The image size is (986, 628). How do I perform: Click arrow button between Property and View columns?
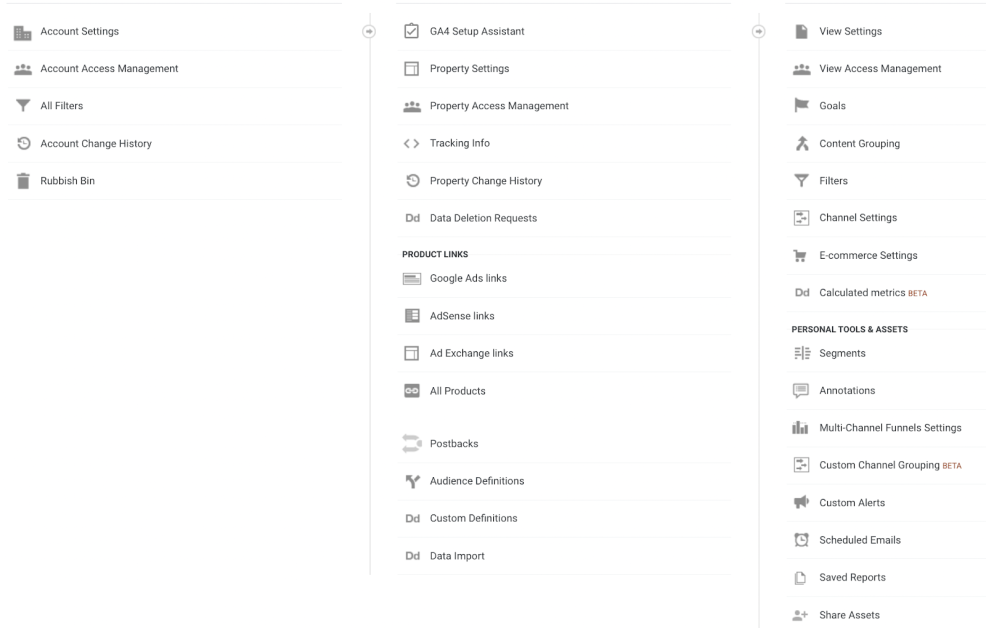pos(757,31)
